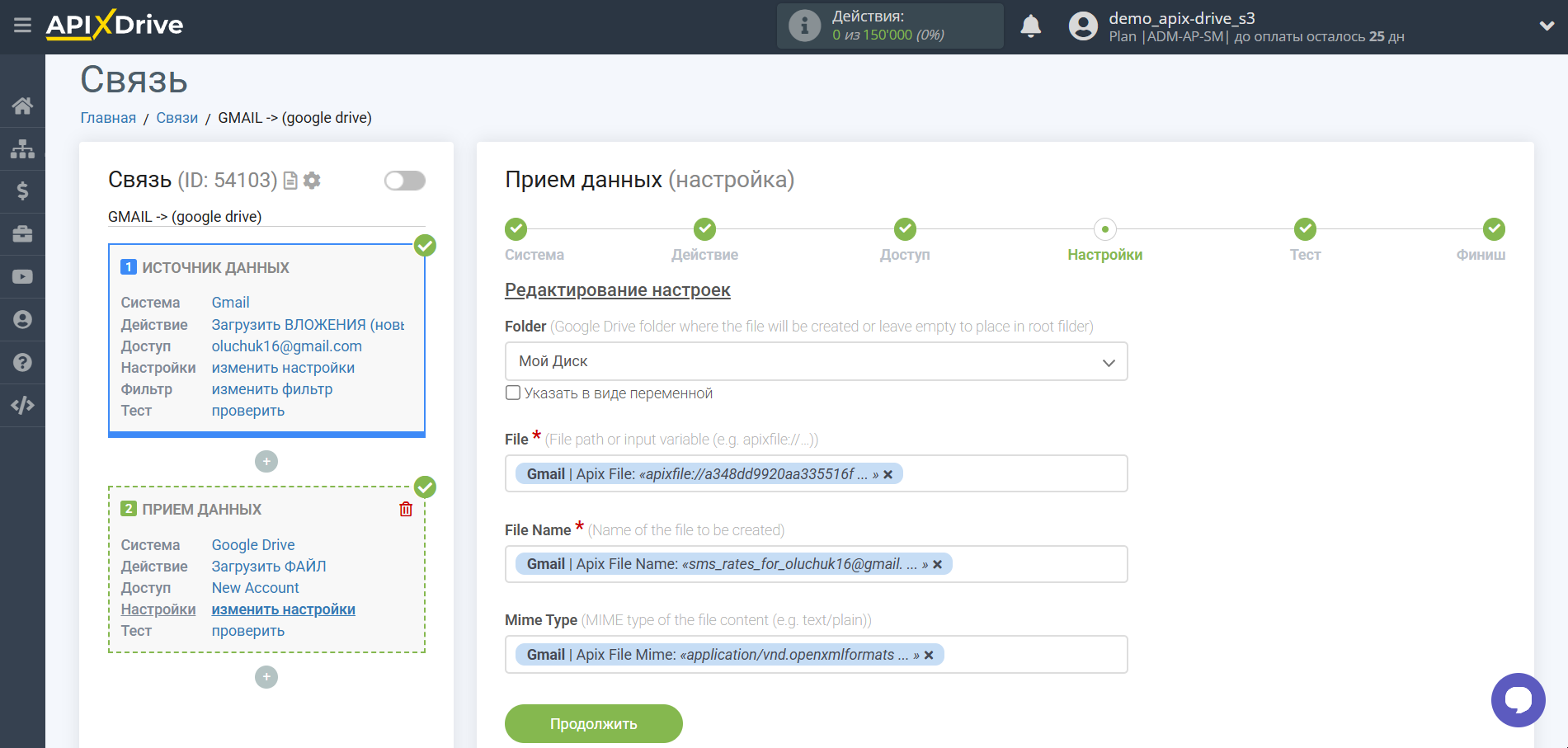The image size is (1568, 748).
Task: Open profile icon in sidebar
Action: tap(22, 320)
